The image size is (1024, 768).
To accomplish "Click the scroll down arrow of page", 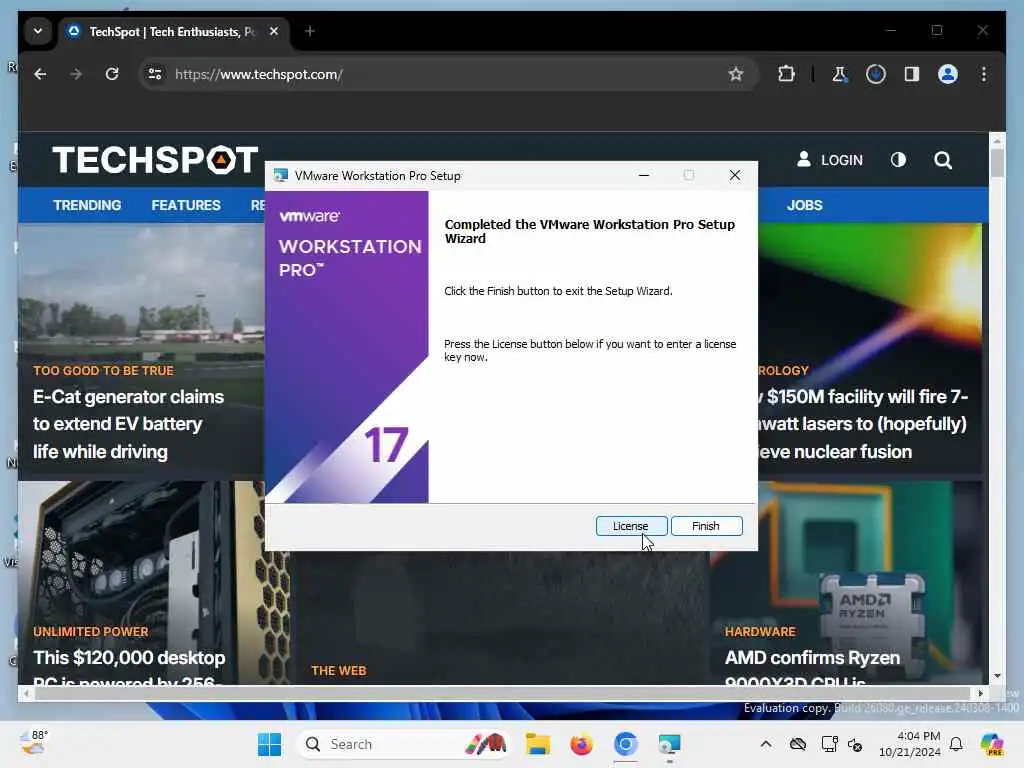I will (x=997, y=677).
